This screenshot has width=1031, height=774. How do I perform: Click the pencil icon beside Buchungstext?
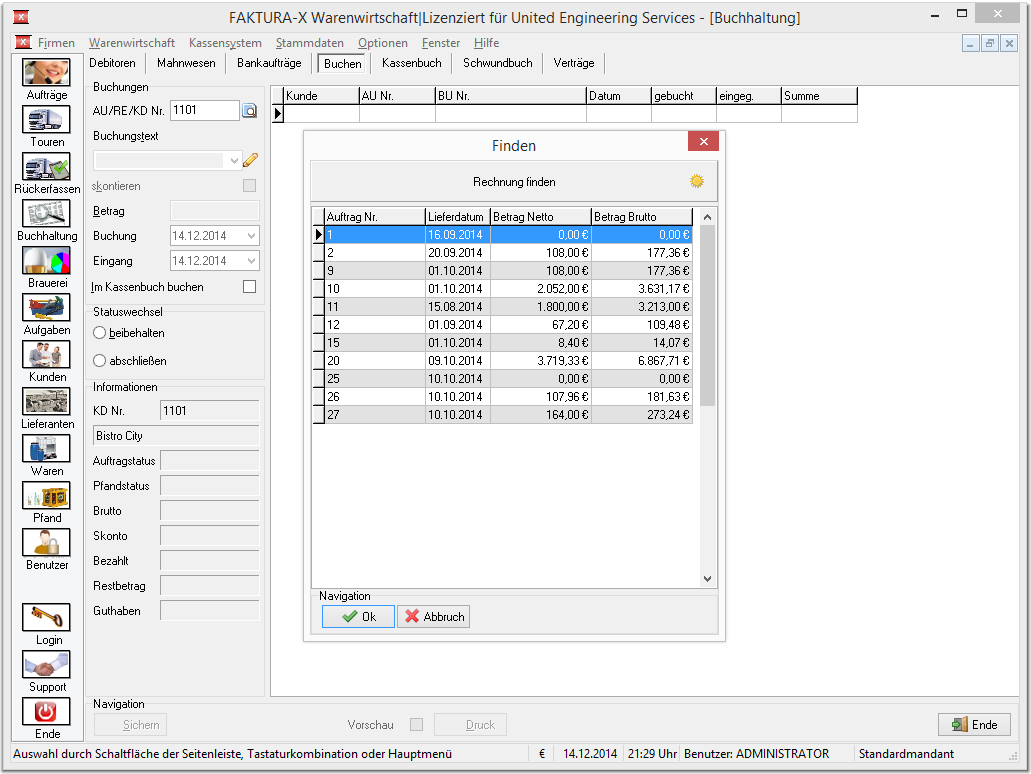pos(250,160)
